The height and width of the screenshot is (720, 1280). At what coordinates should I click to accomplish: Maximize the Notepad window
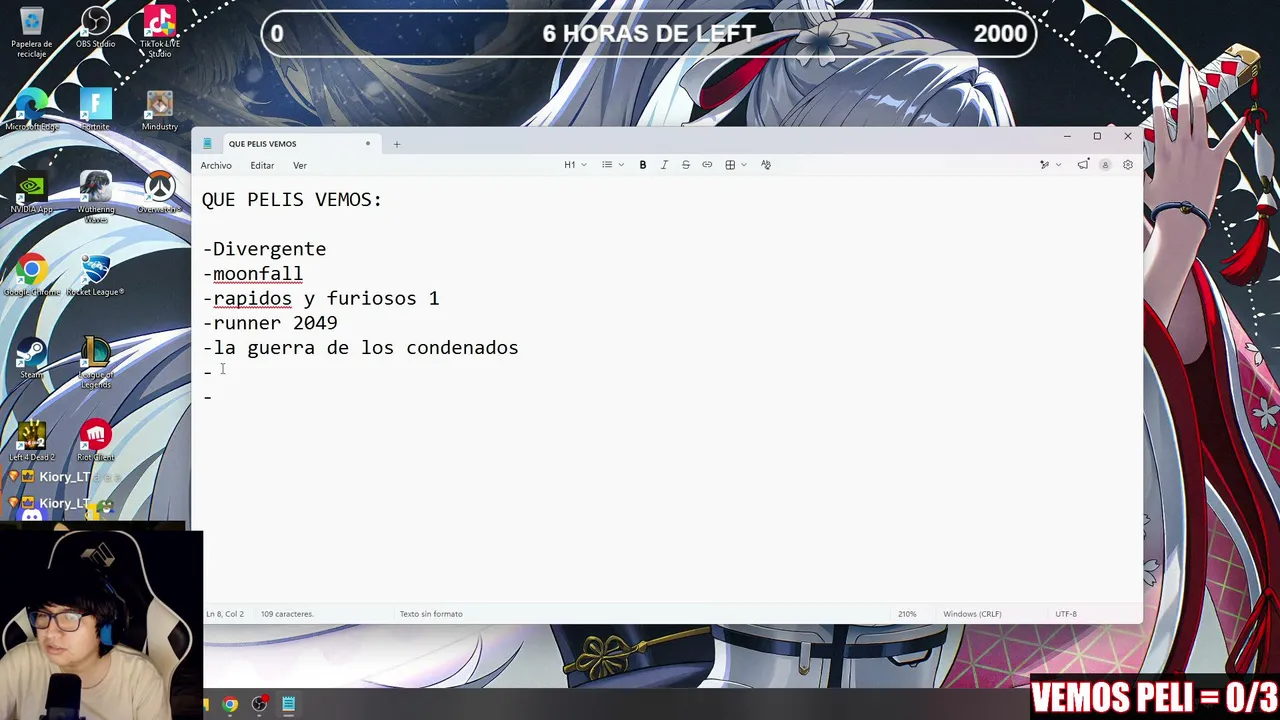[1097, 136]
